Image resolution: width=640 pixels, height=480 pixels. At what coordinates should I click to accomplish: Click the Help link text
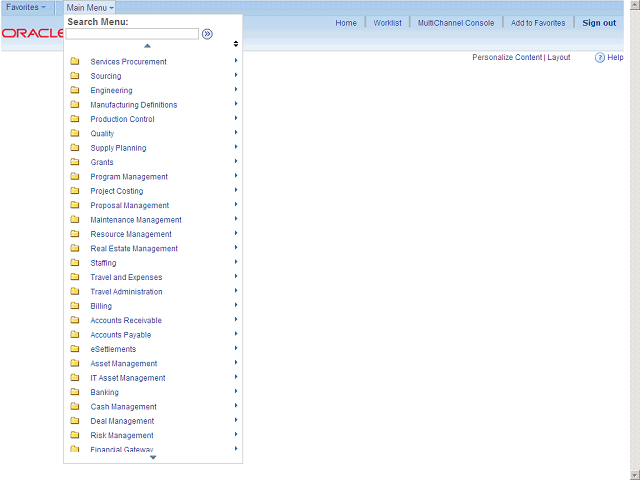pos(615,57)
